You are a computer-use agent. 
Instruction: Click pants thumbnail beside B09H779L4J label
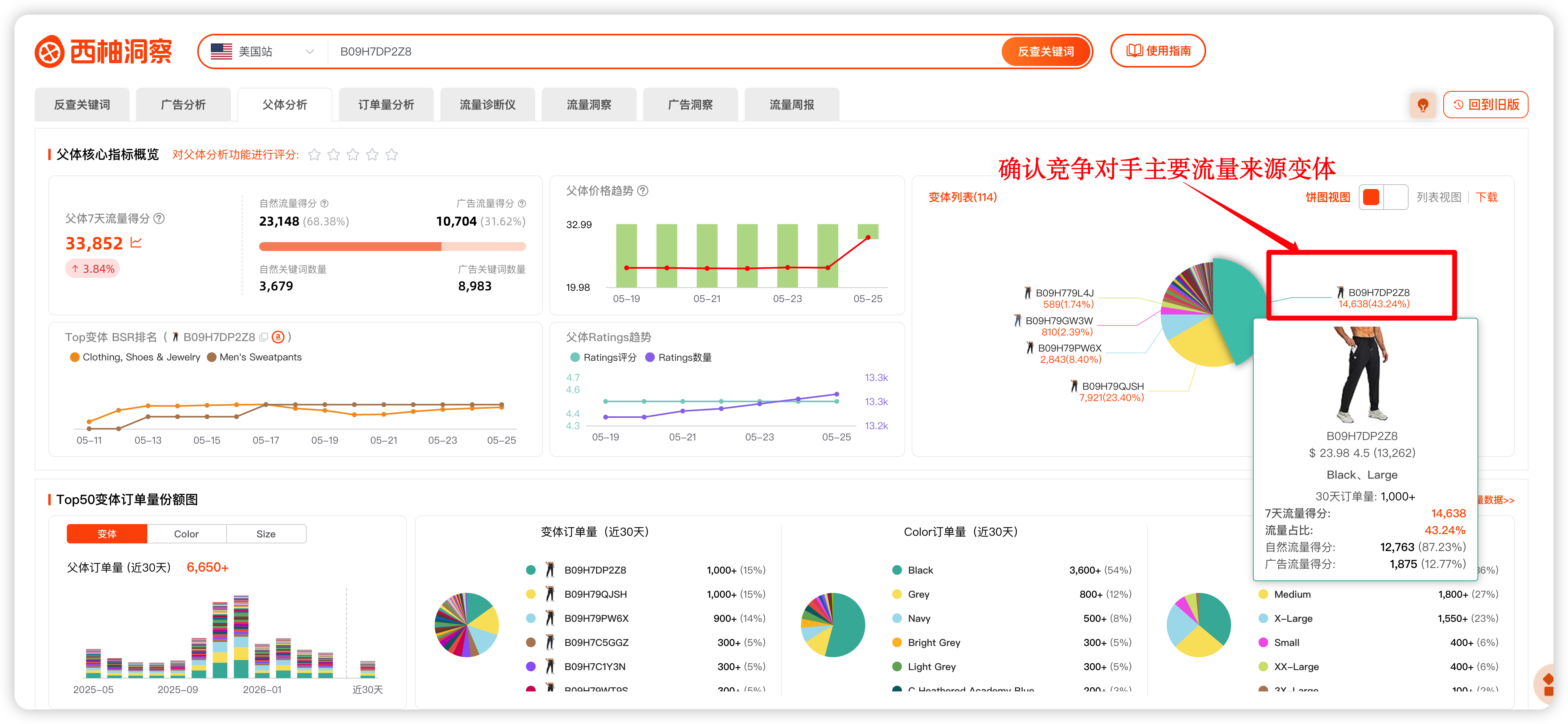pos(1028,293)
